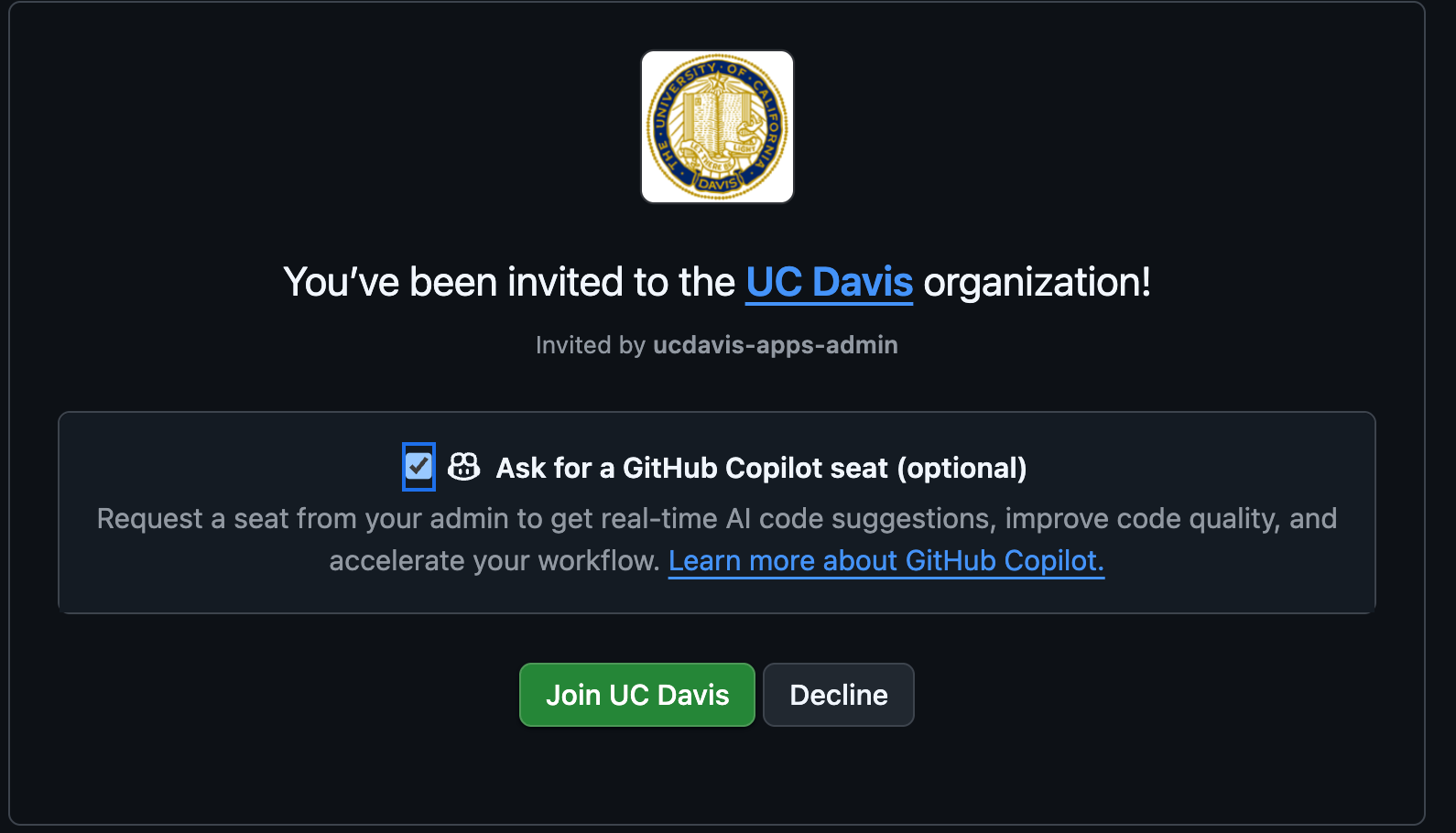Click the "improve code quality, and" text
Image resolution: width=1456 pixels, height=833 pixels.
click(x=1170, y=519)
